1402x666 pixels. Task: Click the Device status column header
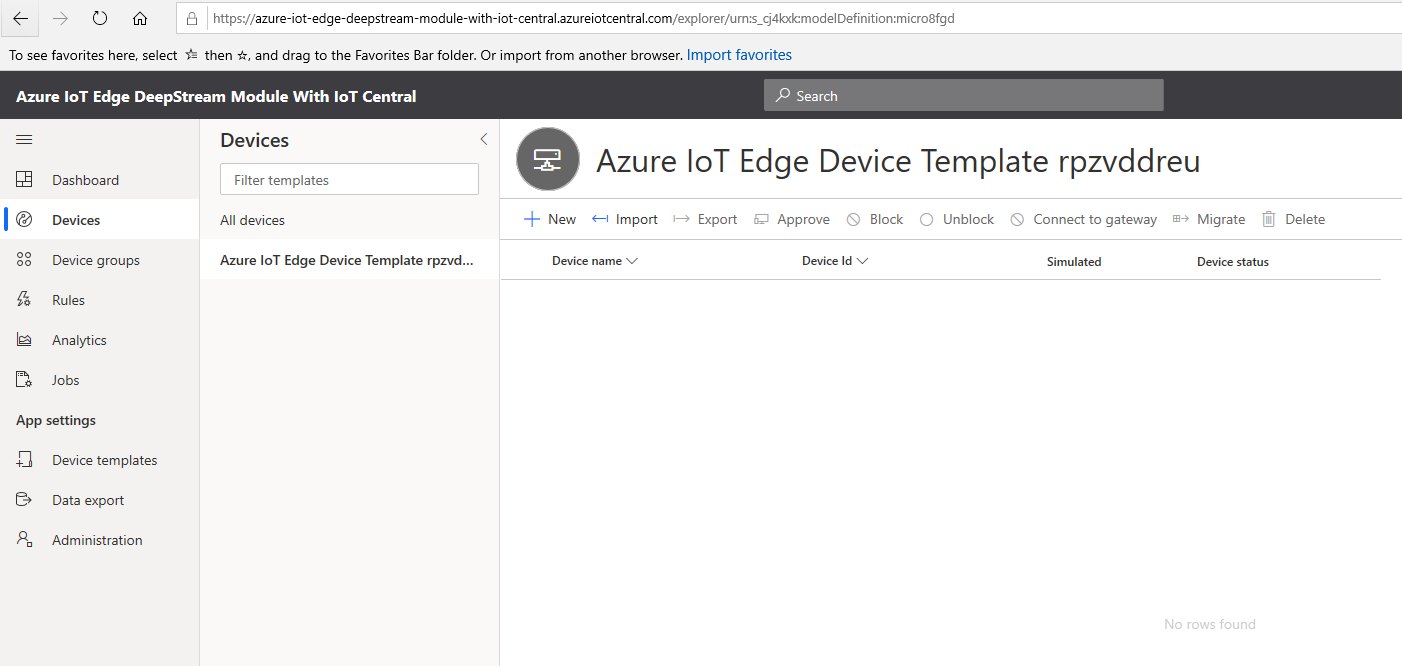pos(1233,262)
